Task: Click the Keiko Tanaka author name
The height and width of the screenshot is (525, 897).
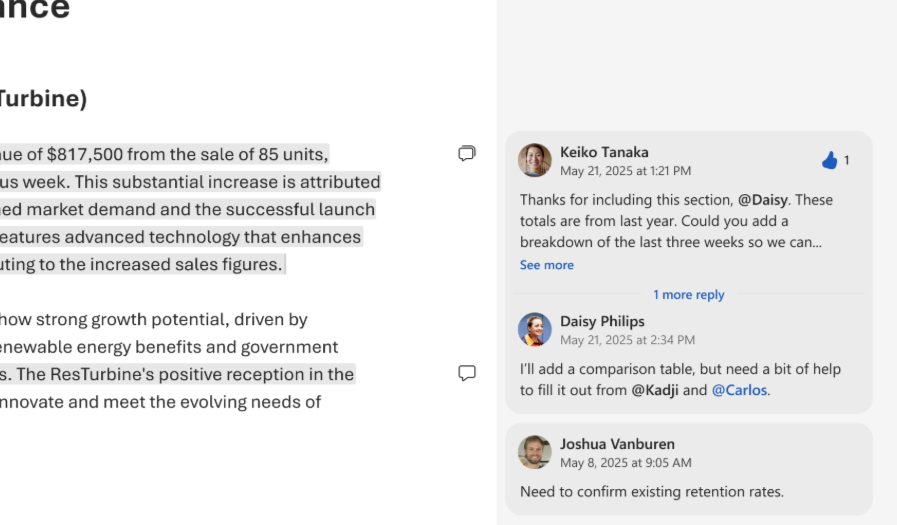Action: tap(604, 152)
